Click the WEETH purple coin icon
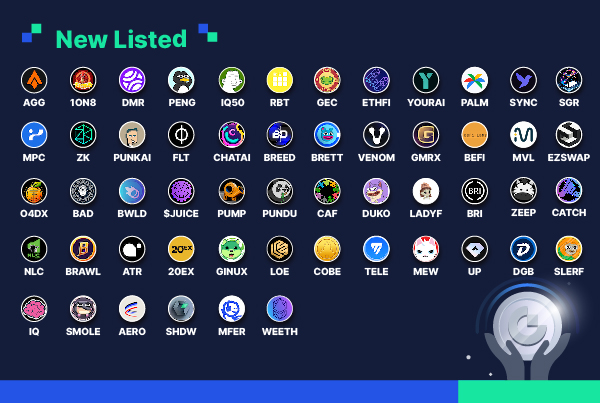 280,308
